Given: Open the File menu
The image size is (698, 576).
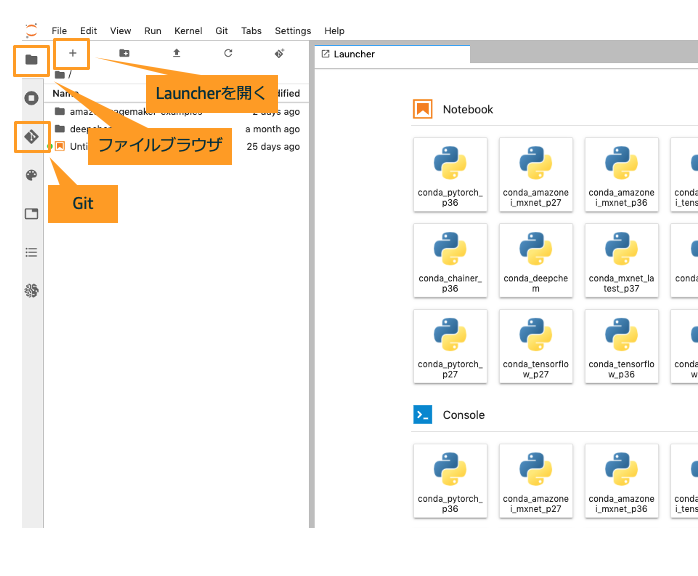Looking at the screenshot, I should (x=59, y=31).
